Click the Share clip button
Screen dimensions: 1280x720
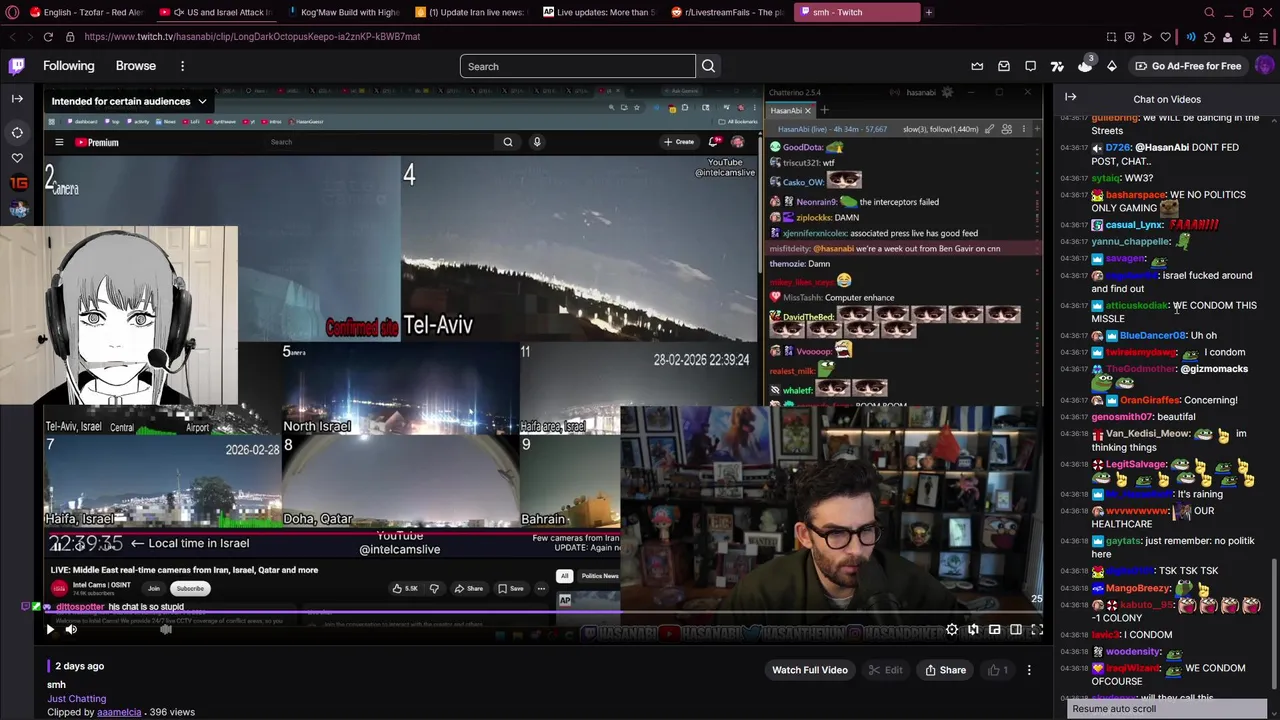point(945,670)
